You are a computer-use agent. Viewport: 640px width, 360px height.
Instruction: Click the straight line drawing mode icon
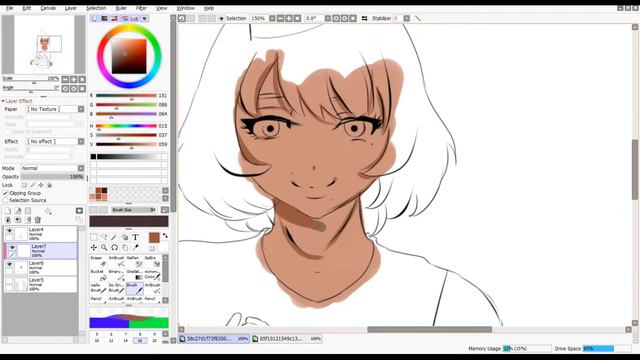417,18
